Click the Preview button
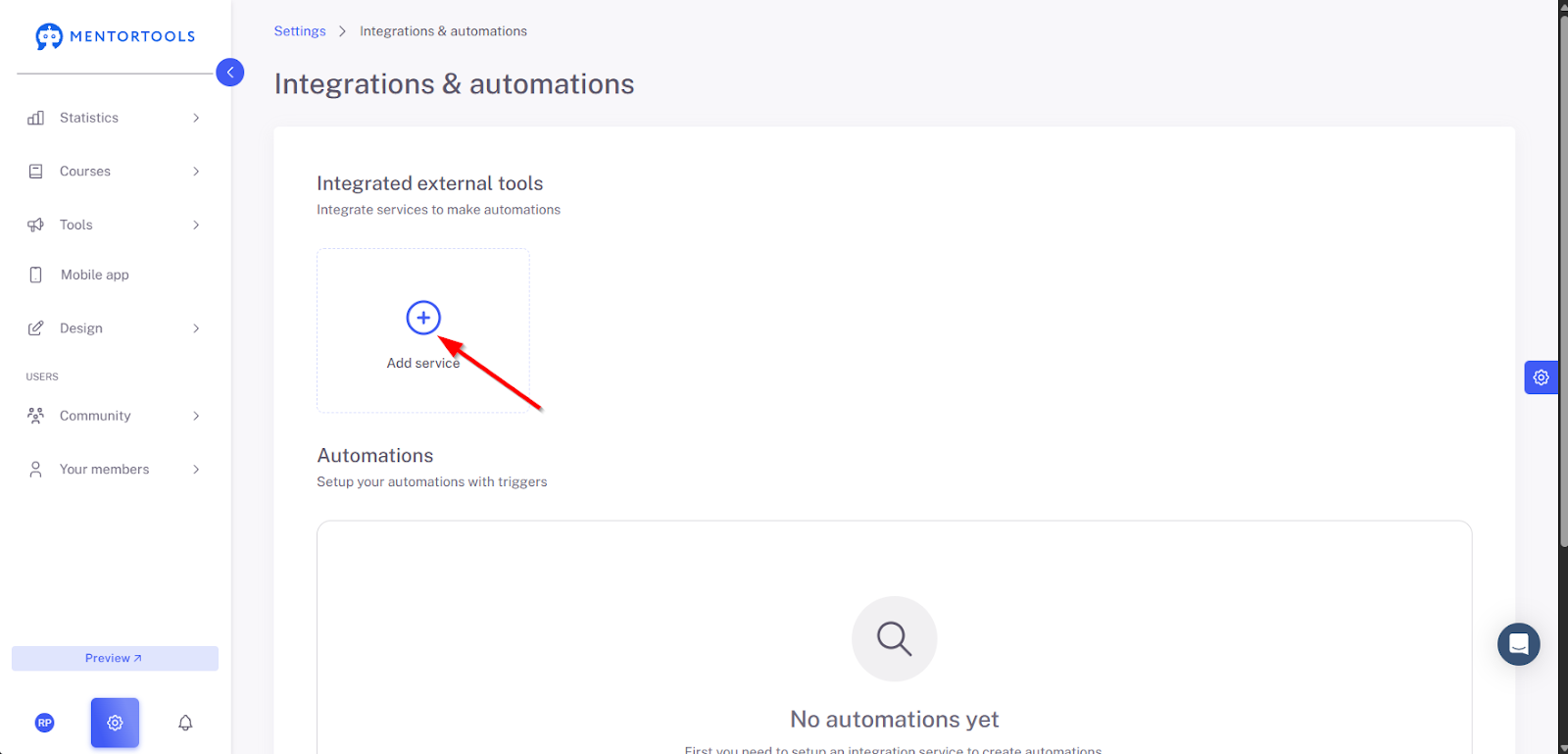Screen dimensions: 1568x754 click(115, 658)
